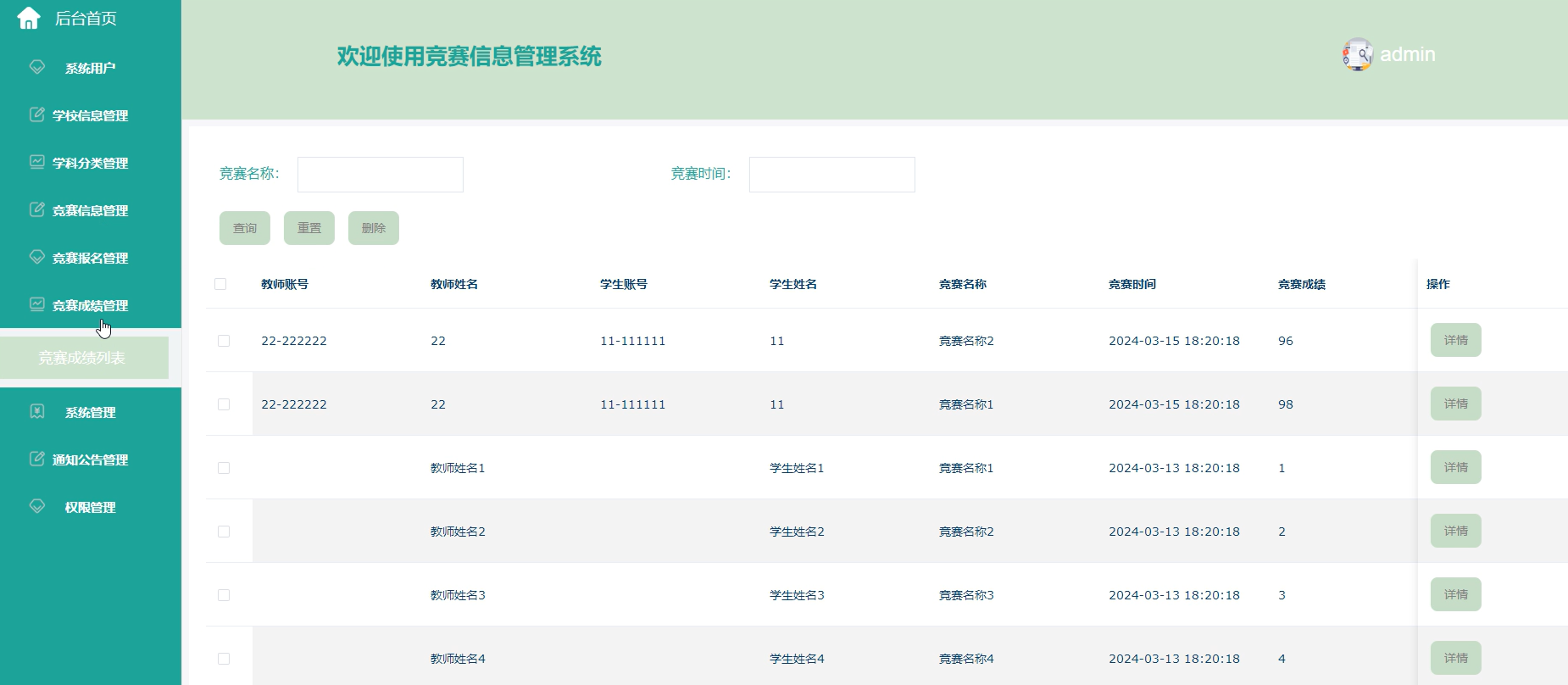Check the row with 教师姓名3
This screenshot has width=1568, height=685.
pos(224,595)
